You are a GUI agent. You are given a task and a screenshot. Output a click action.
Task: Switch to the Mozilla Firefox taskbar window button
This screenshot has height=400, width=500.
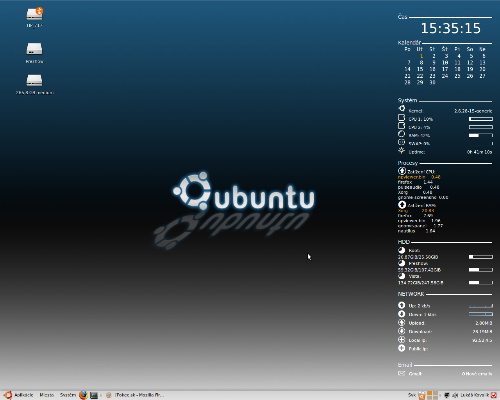pyautogui.click(x=136, y=395)
